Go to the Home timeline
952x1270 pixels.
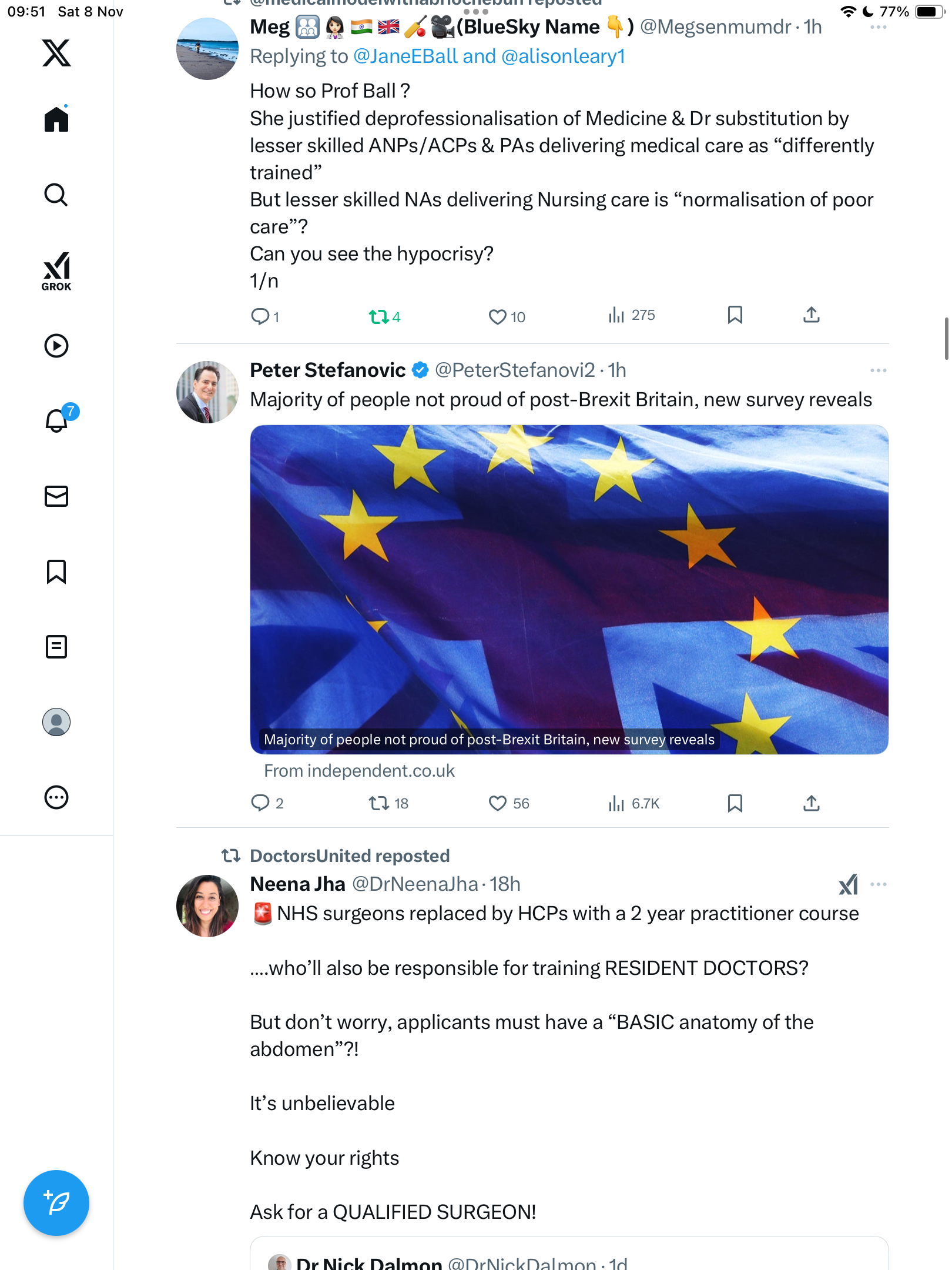pos(56,119)
